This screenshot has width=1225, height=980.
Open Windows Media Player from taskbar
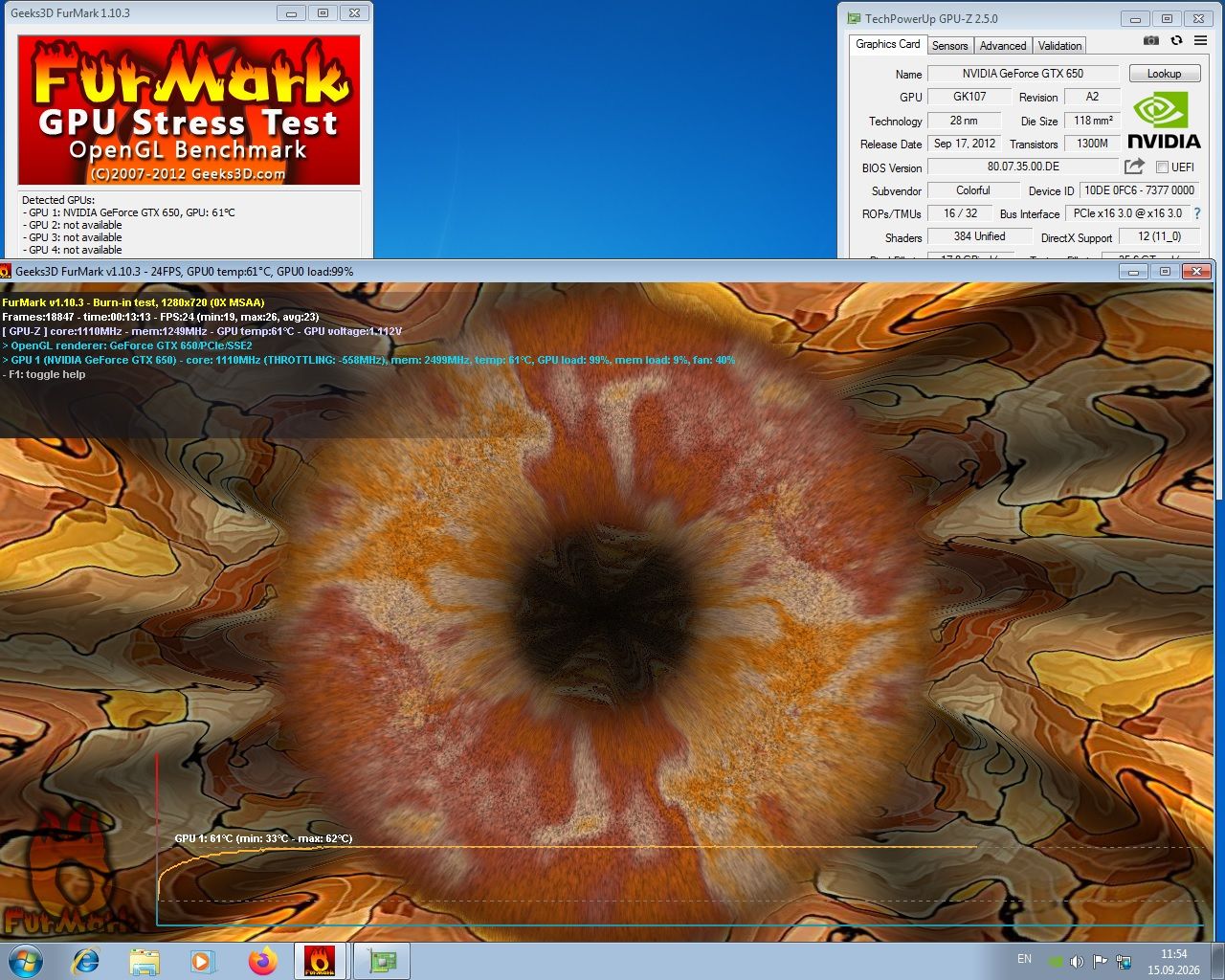tap(203, 961)
